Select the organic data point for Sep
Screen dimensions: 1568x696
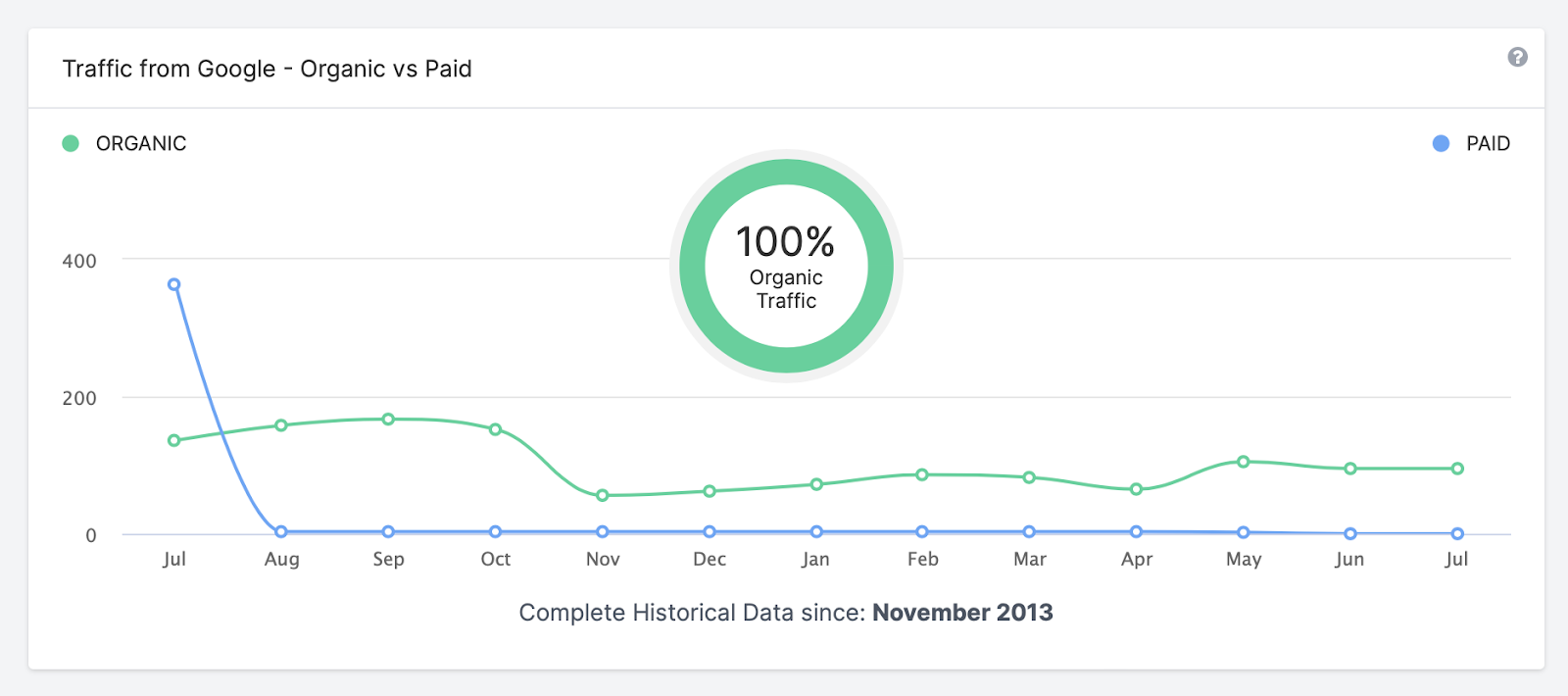(388, 420)
